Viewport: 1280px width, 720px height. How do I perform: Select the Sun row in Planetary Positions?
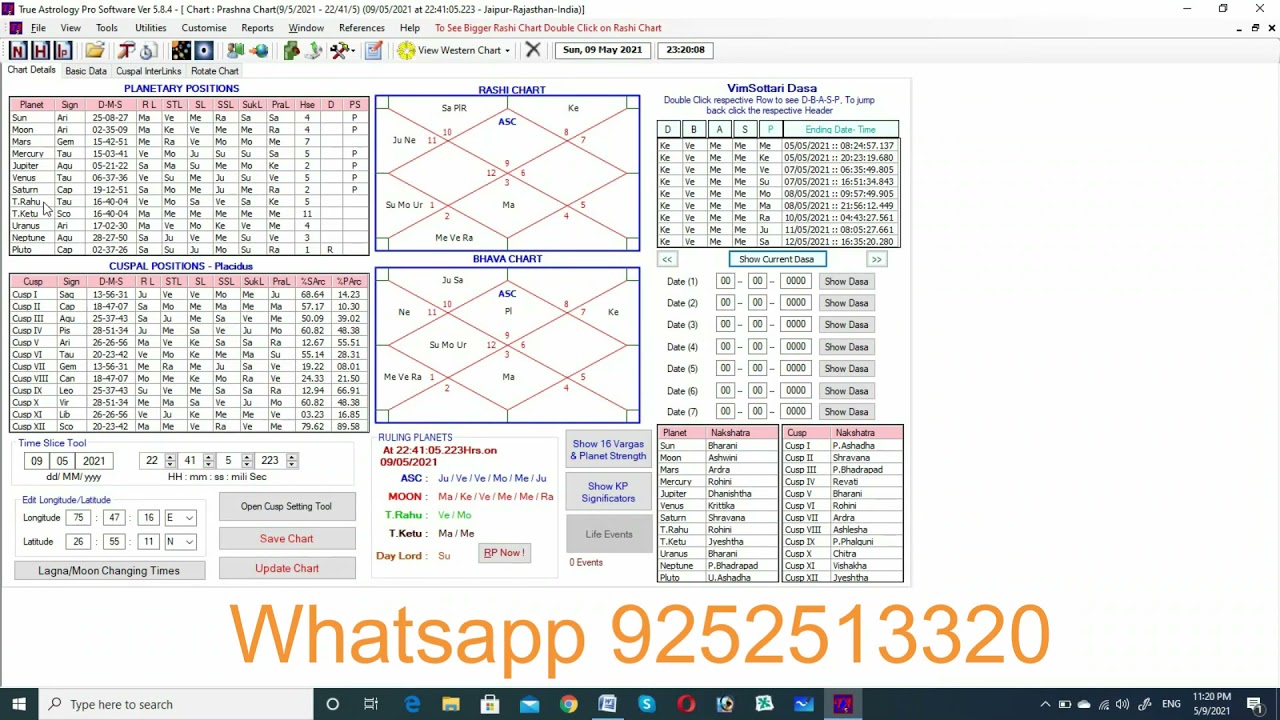[189, 118]
